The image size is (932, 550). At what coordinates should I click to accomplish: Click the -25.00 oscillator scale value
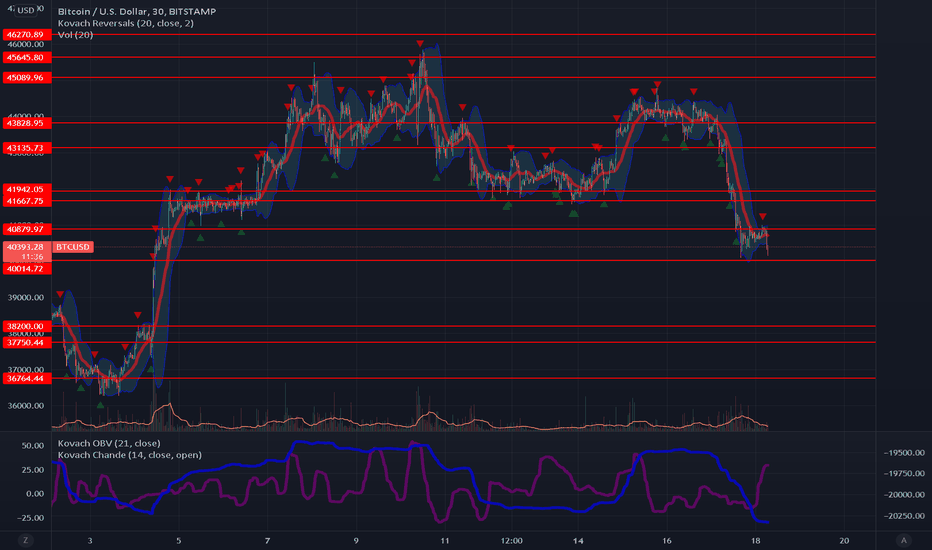coord(31,518)
